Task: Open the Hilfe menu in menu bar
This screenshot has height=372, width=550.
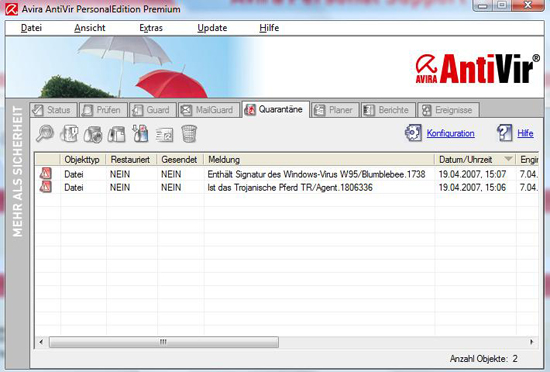Action: pyautogui.click(x=269, y=28)
